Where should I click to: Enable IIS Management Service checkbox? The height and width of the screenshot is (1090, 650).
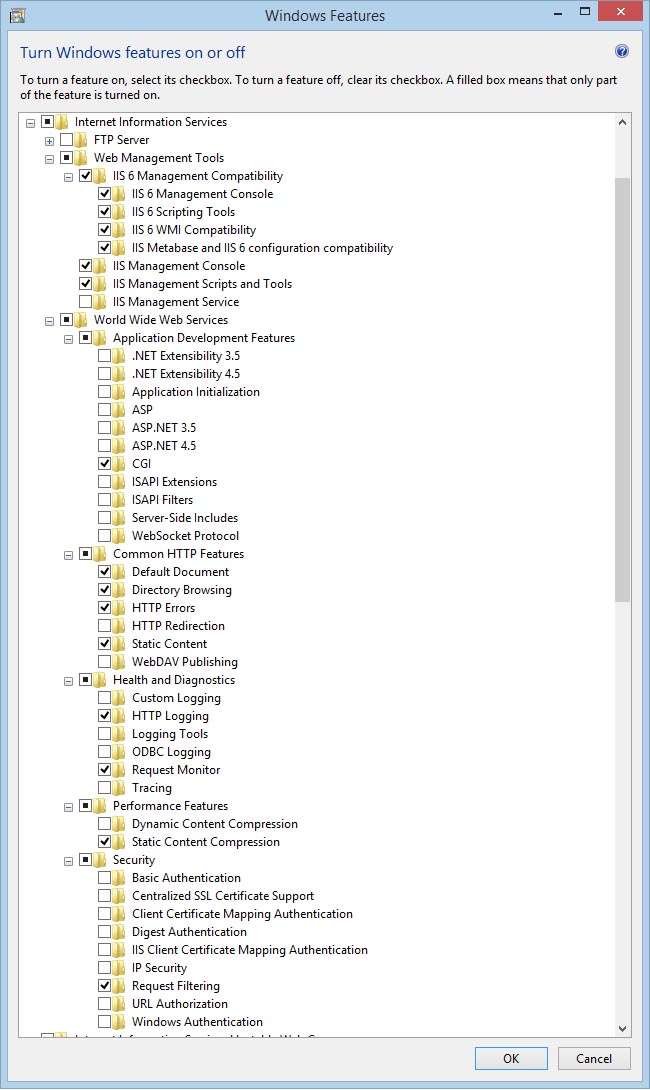click(x=86, y=302)
